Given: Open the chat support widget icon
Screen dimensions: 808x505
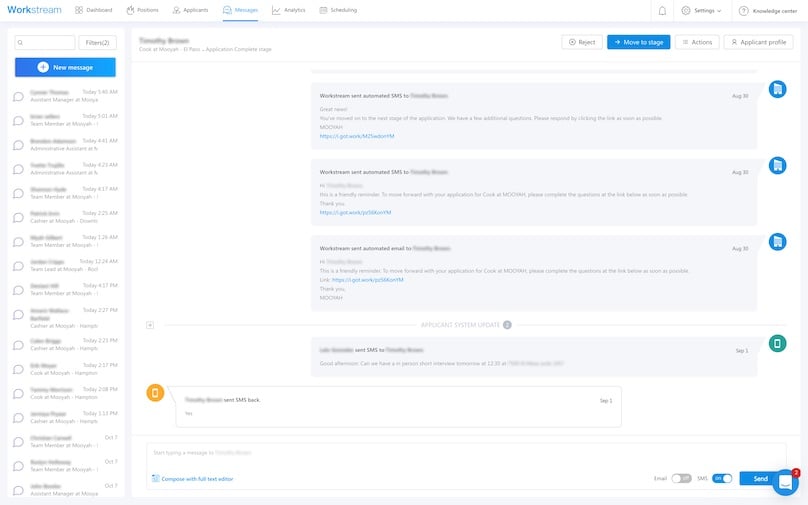Looking at the screenshot, I should click(x=785, y=481).
